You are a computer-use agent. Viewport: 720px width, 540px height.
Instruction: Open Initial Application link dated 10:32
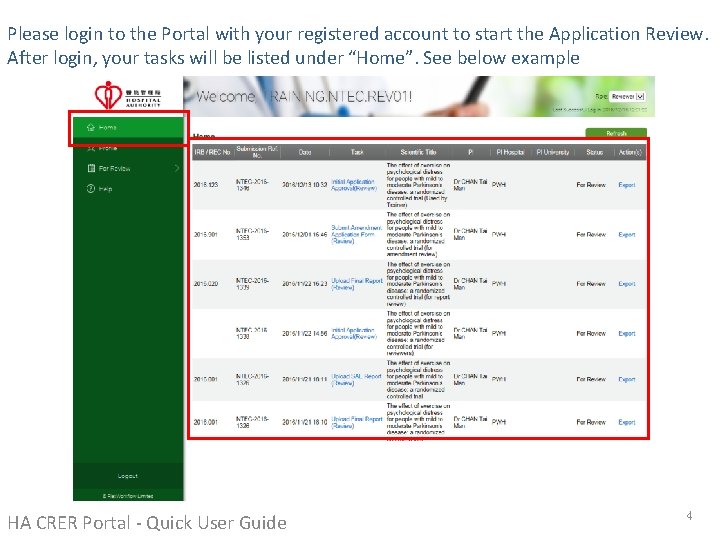tap(354, 185)
